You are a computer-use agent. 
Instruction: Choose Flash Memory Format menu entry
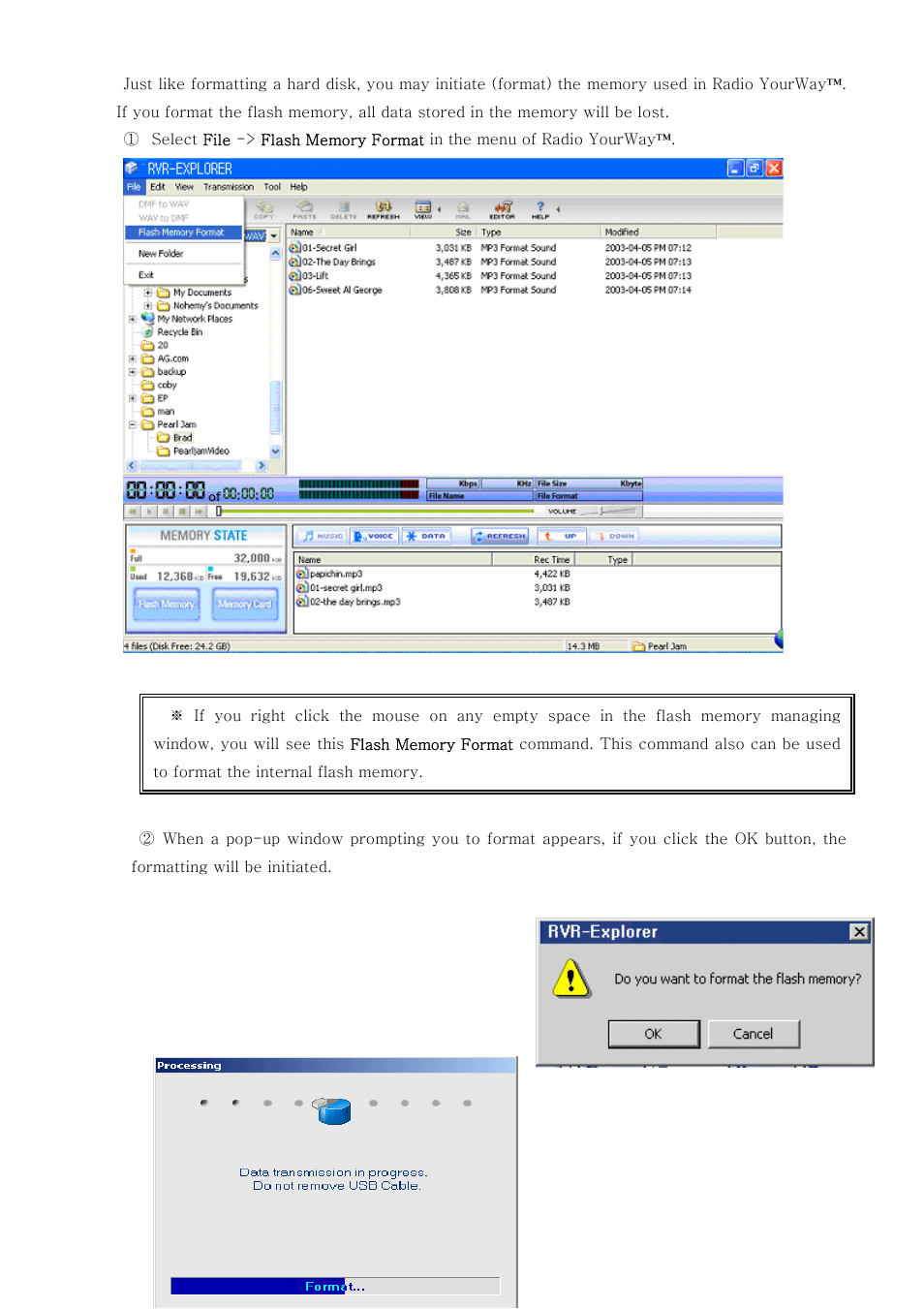[183, 233]
